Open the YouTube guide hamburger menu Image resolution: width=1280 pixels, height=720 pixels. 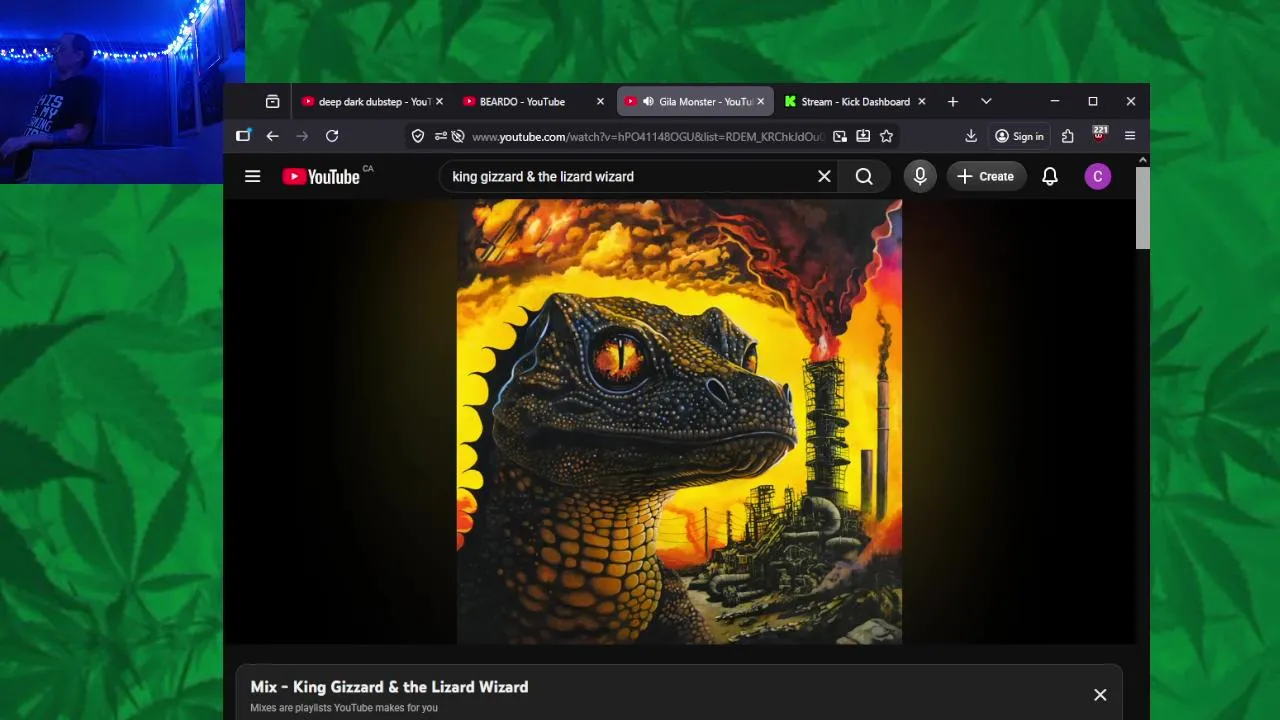252,176
